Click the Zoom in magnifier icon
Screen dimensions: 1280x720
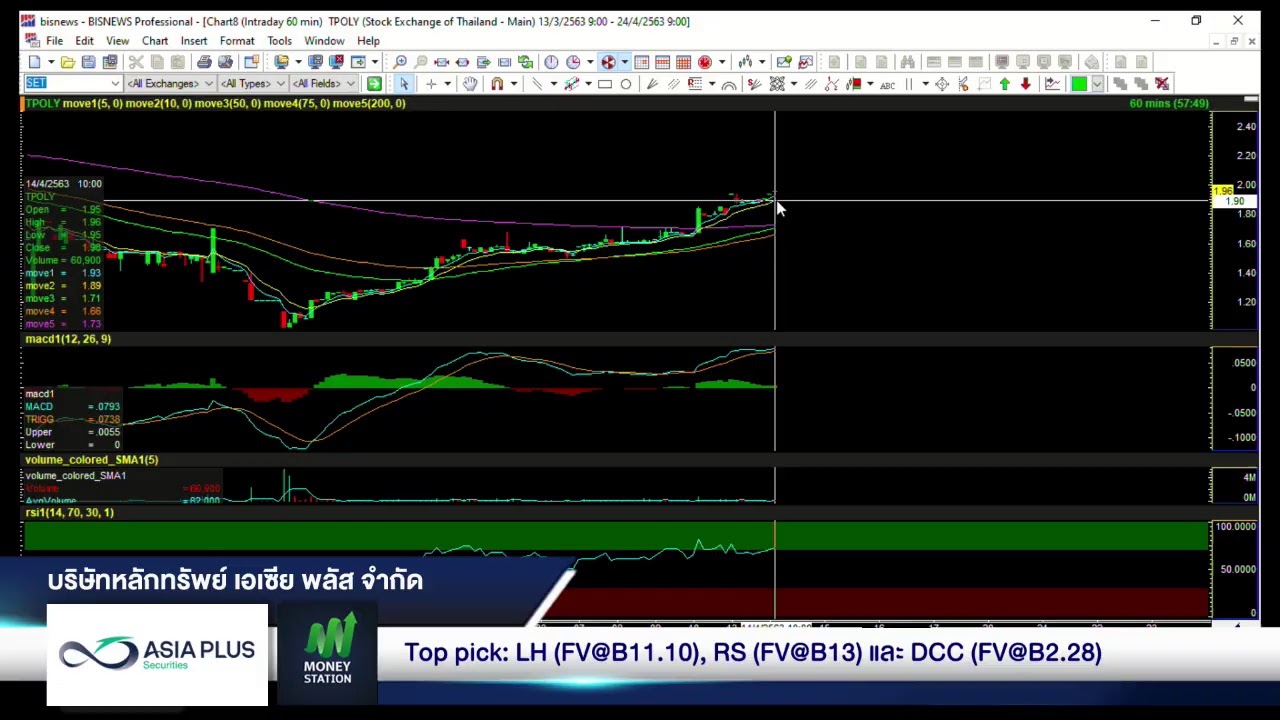(400, 62)
